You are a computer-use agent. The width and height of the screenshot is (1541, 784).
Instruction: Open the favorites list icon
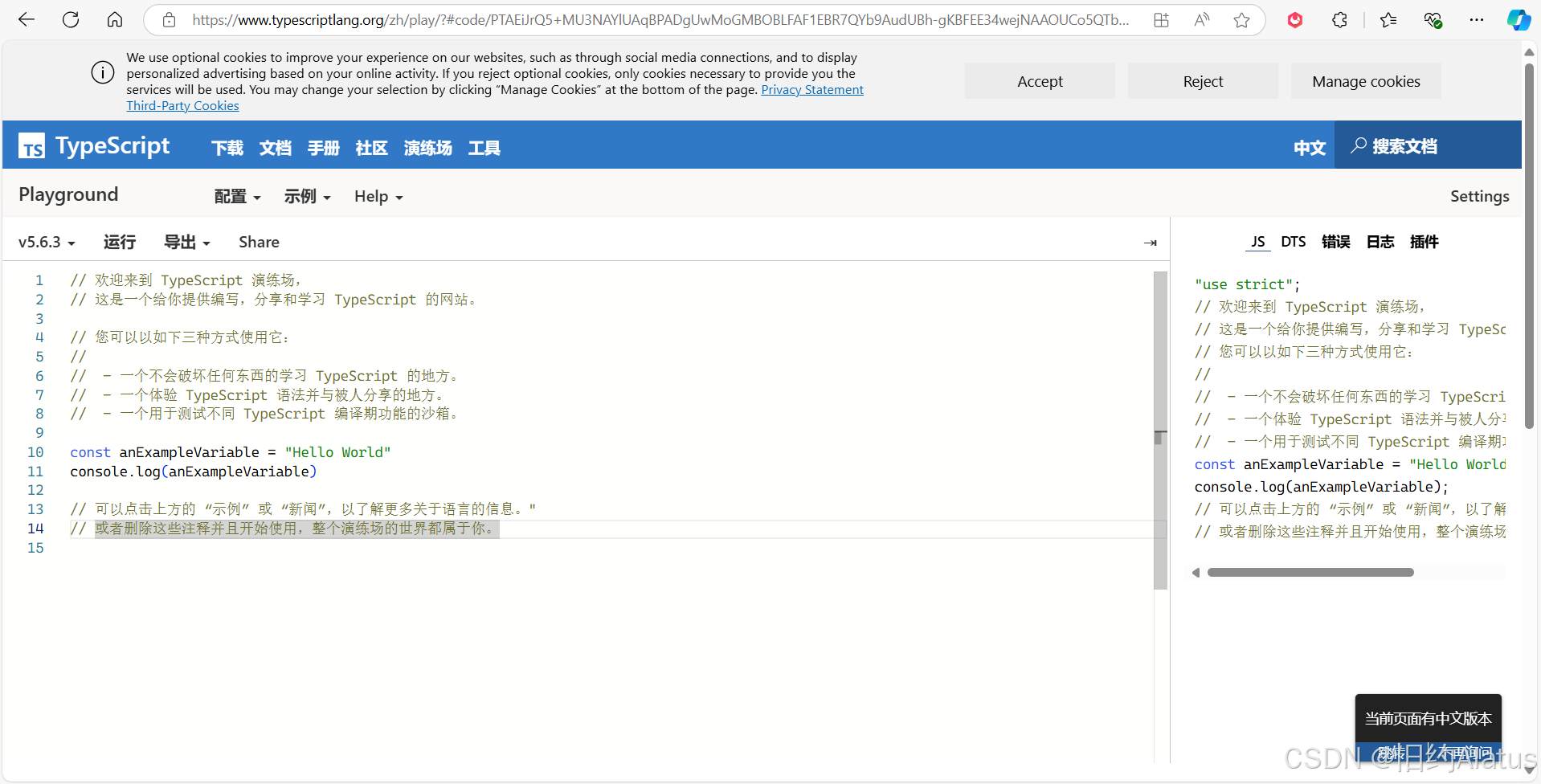[1388, 20]
